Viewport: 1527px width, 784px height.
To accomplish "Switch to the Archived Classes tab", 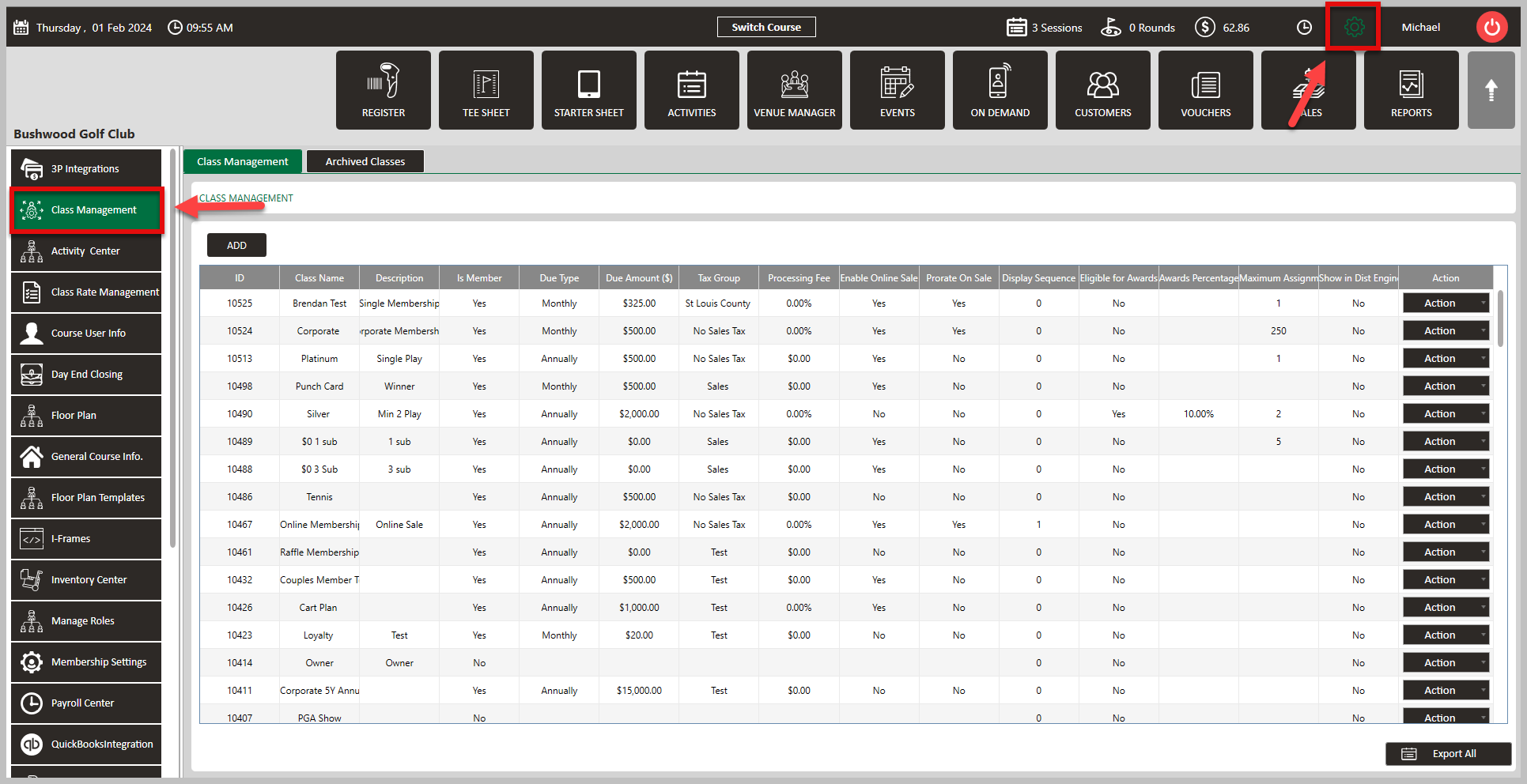I will 365,161.
